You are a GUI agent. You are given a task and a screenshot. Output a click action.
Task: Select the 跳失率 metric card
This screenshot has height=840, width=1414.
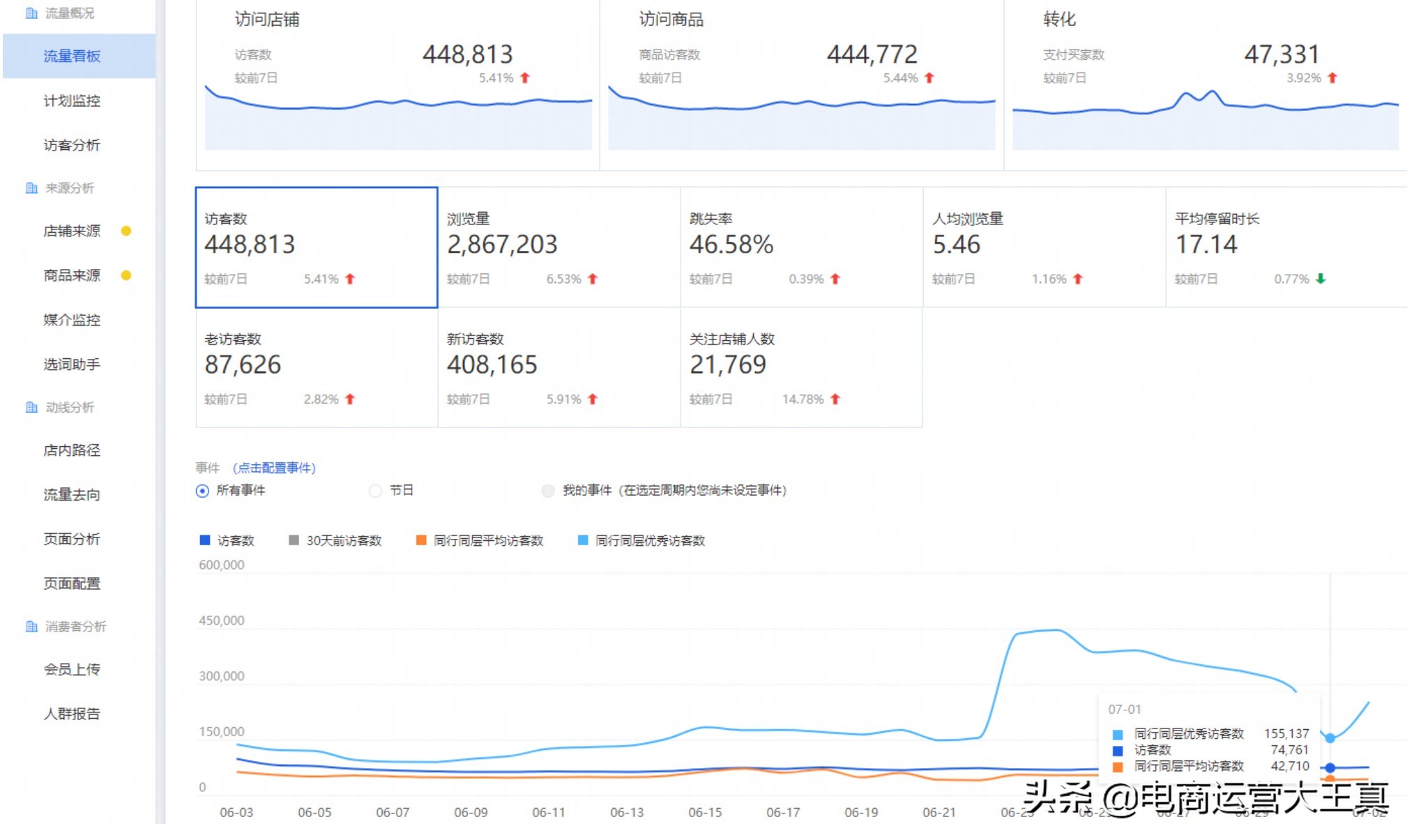[801, 247]
